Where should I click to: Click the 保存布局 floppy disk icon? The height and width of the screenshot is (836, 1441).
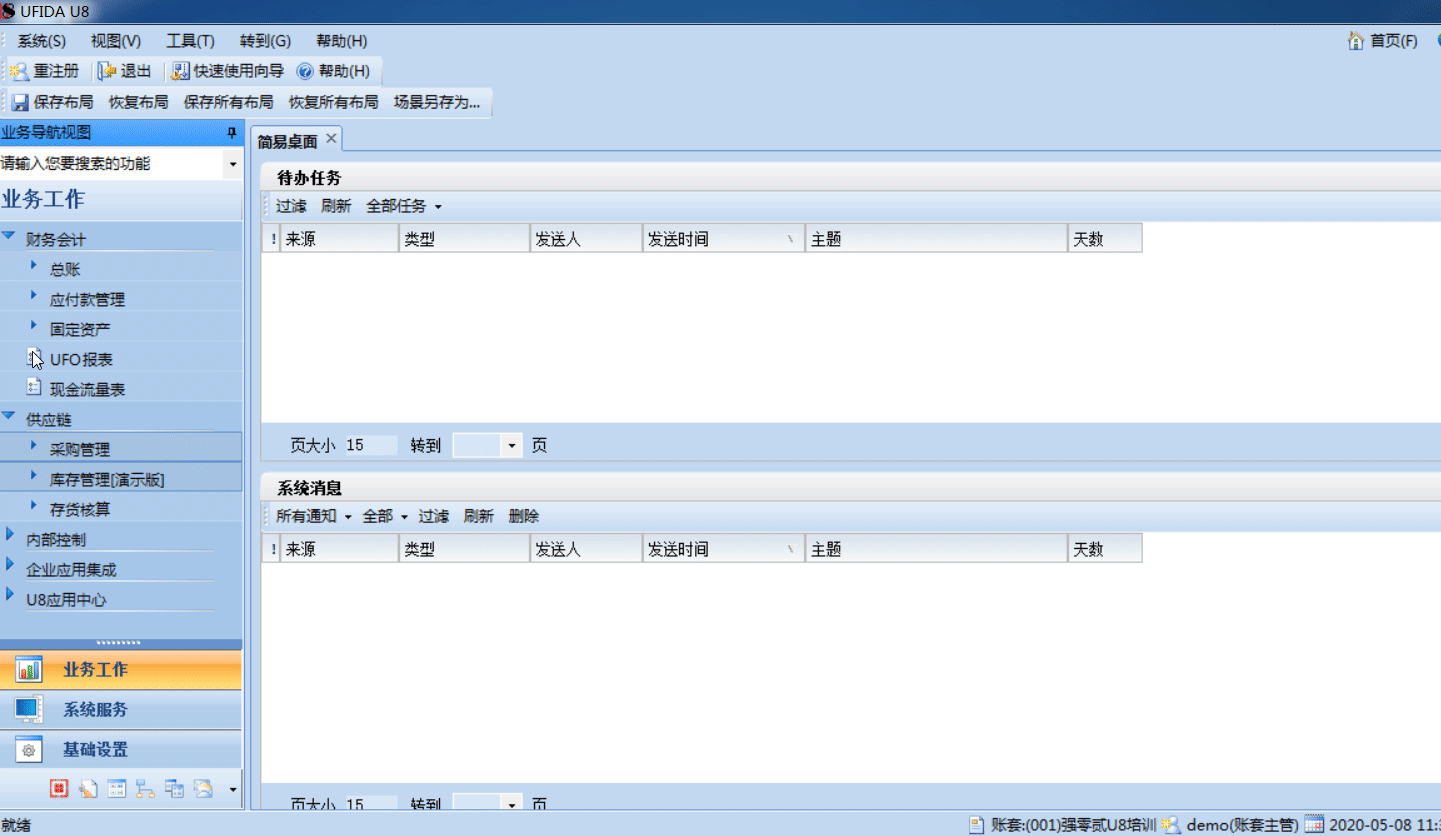(x=20, y=102)
